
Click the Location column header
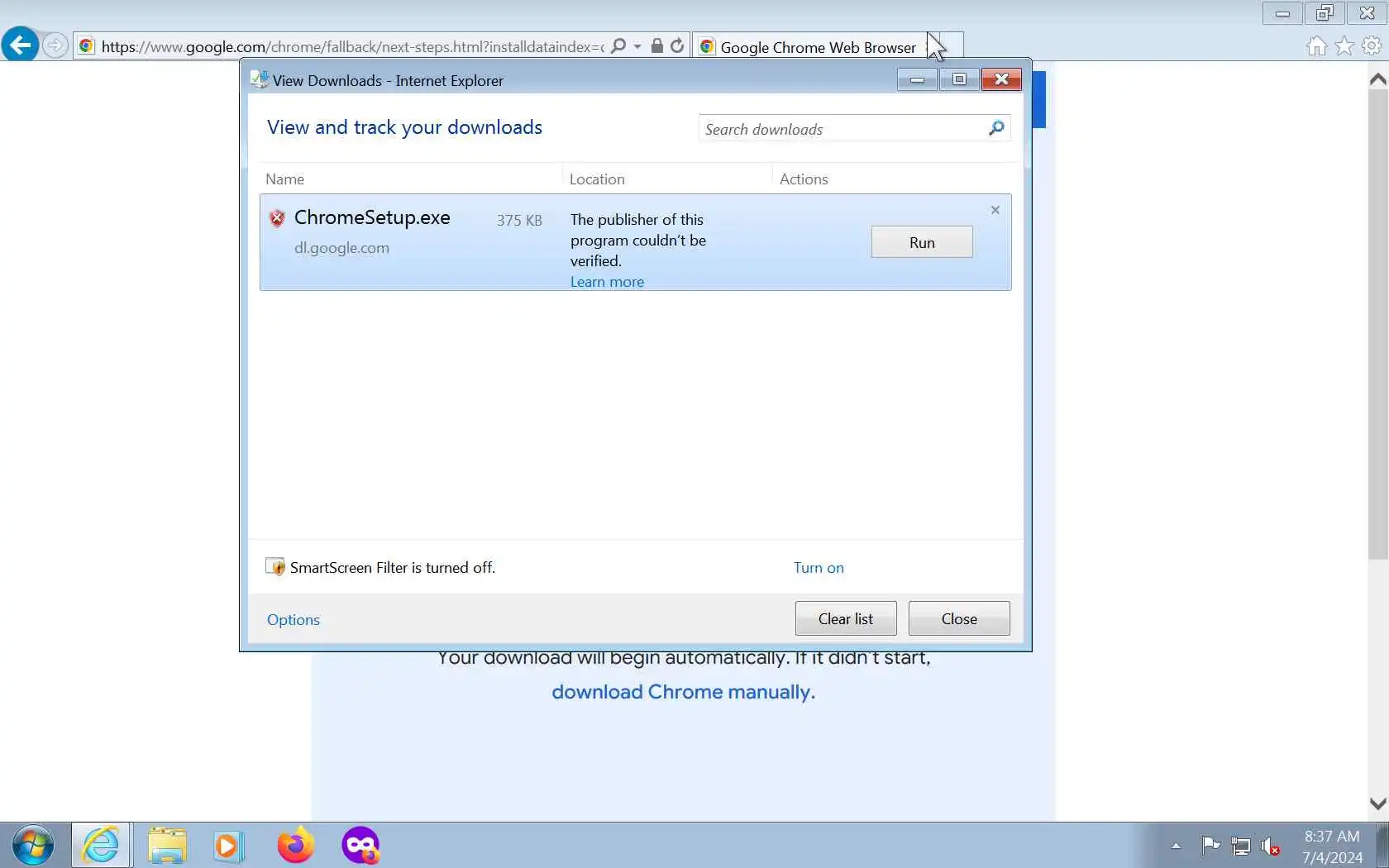[597, 179]
